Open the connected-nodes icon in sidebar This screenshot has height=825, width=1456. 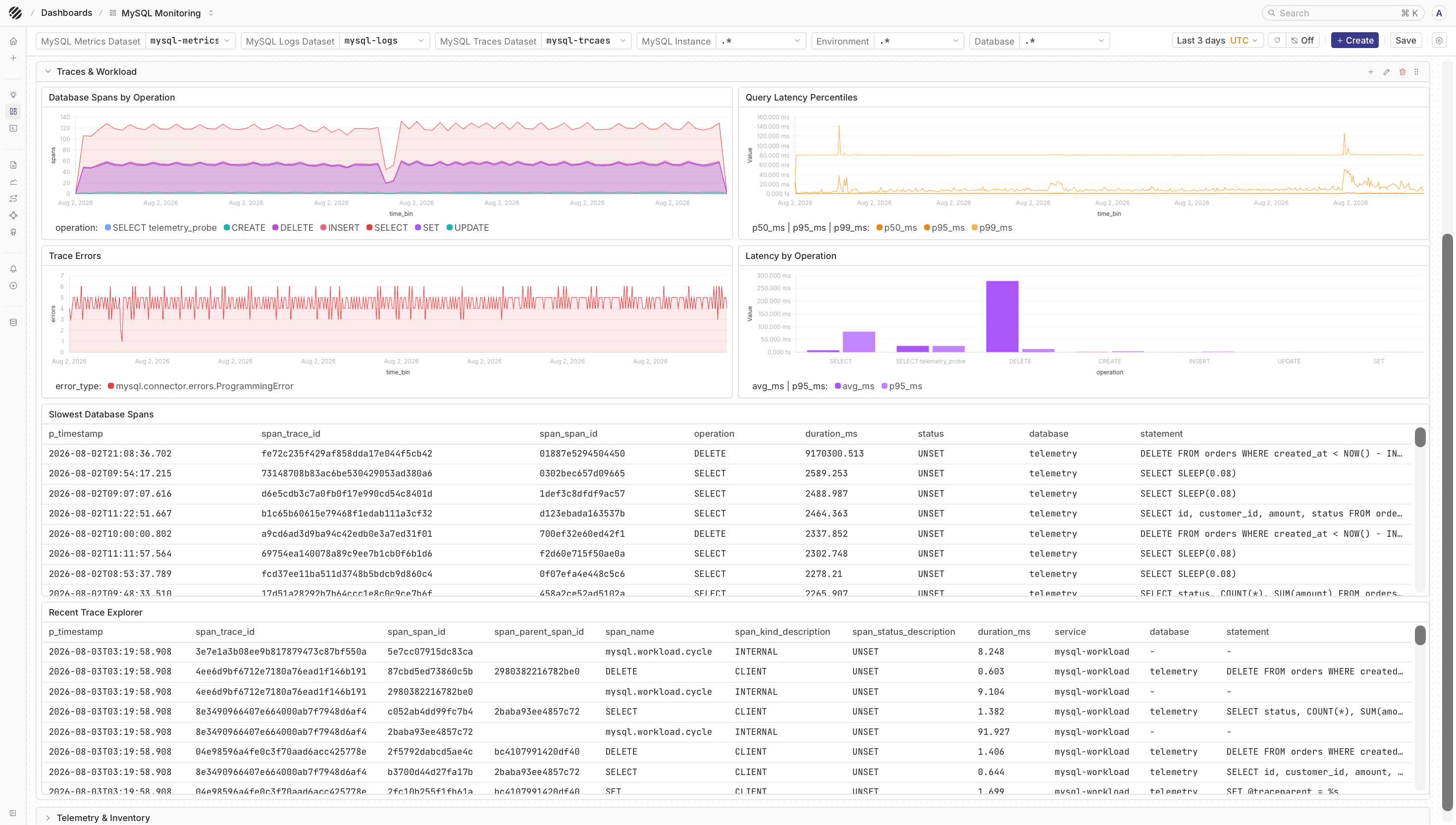click(13, 215)
